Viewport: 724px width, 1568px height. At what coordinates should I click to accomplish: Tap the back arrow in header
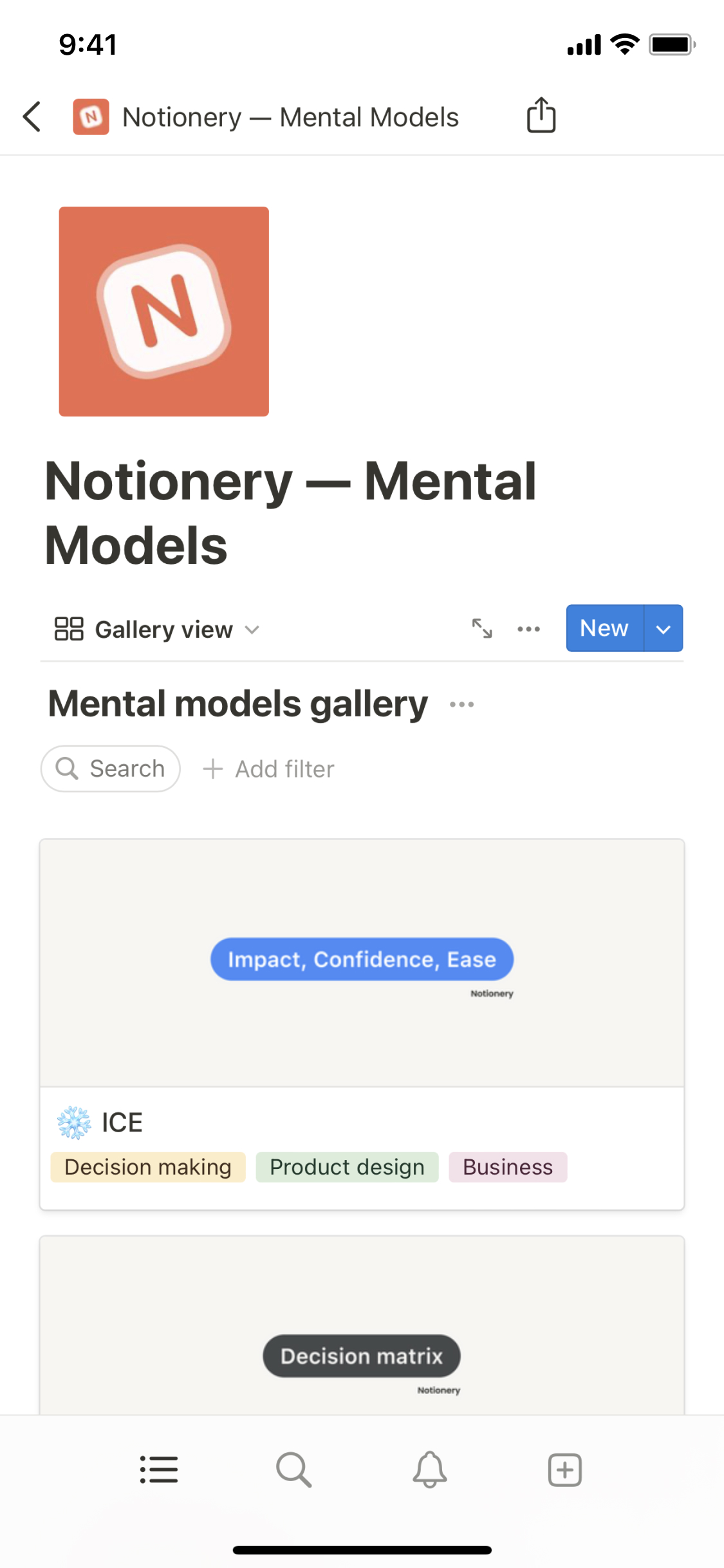[32, 117]
